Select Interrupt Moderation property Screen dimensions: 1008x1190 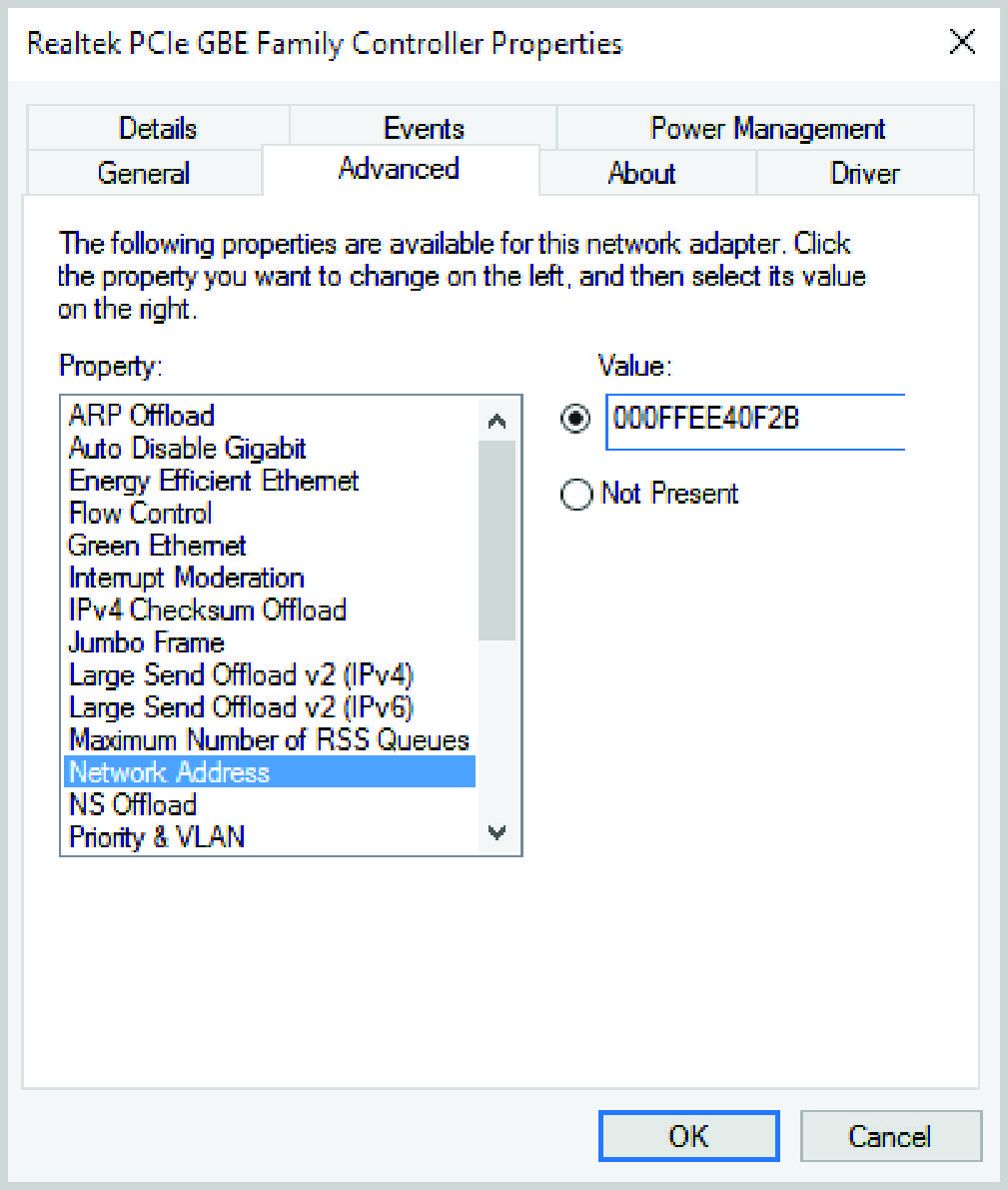tap(270, 579)
